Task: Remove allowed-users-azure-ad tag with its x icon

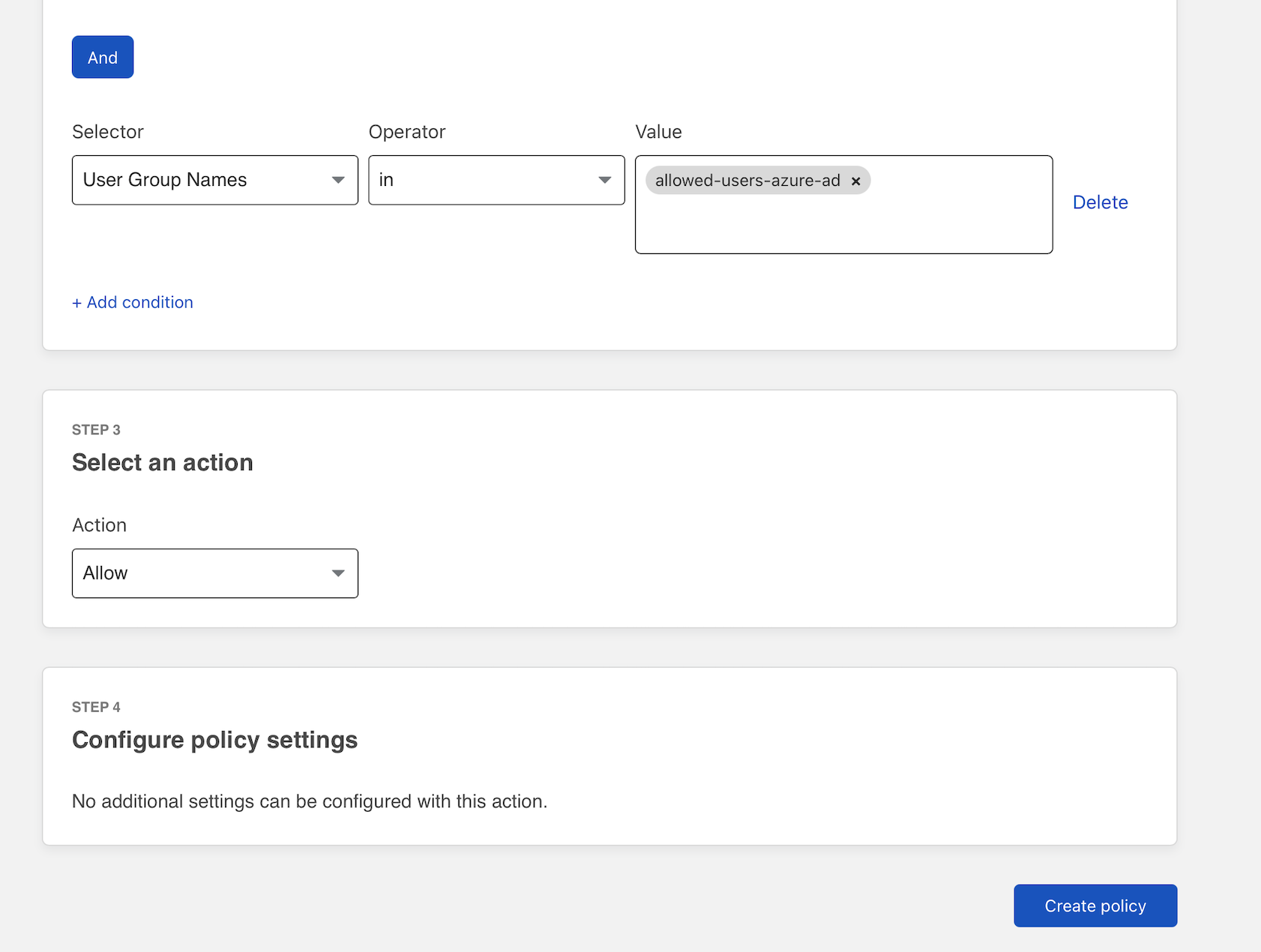Action: click(855, 181)
